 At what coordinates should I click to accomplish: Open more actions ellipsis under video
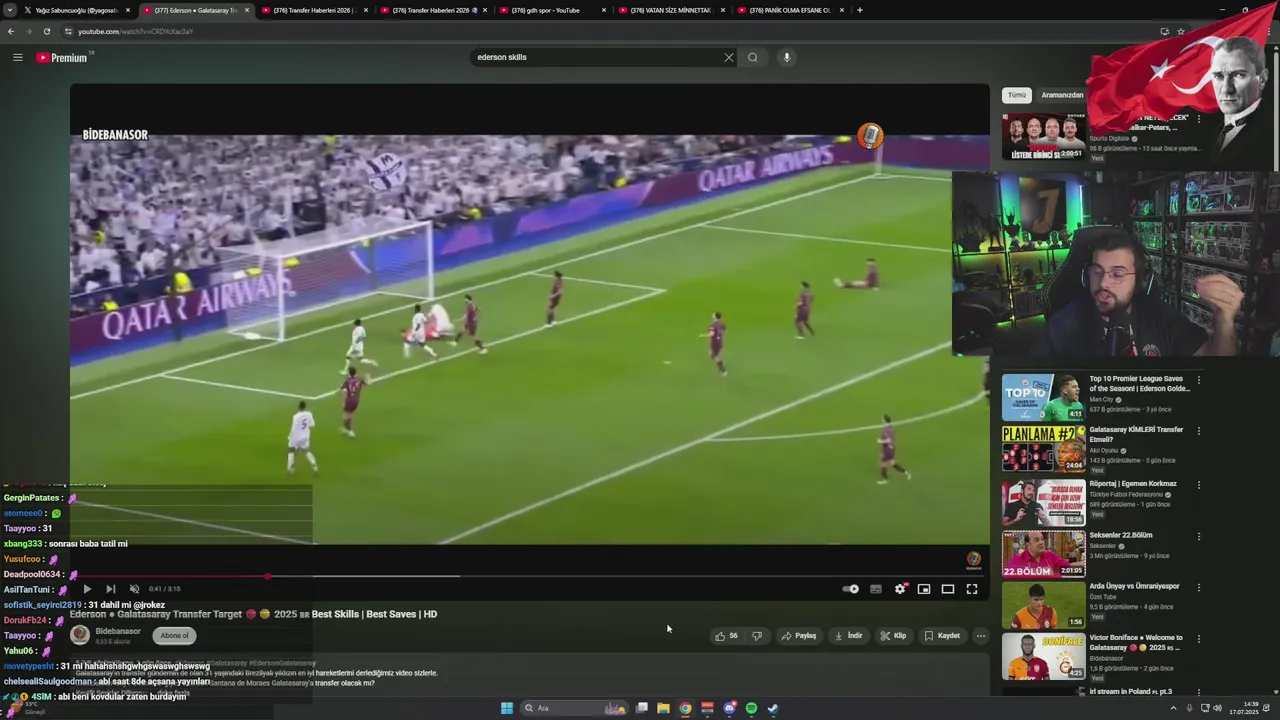(x=981, y=636)
